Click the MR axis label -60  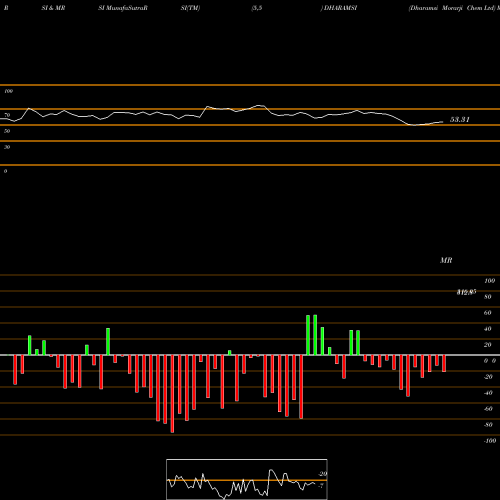pos(488,409)
